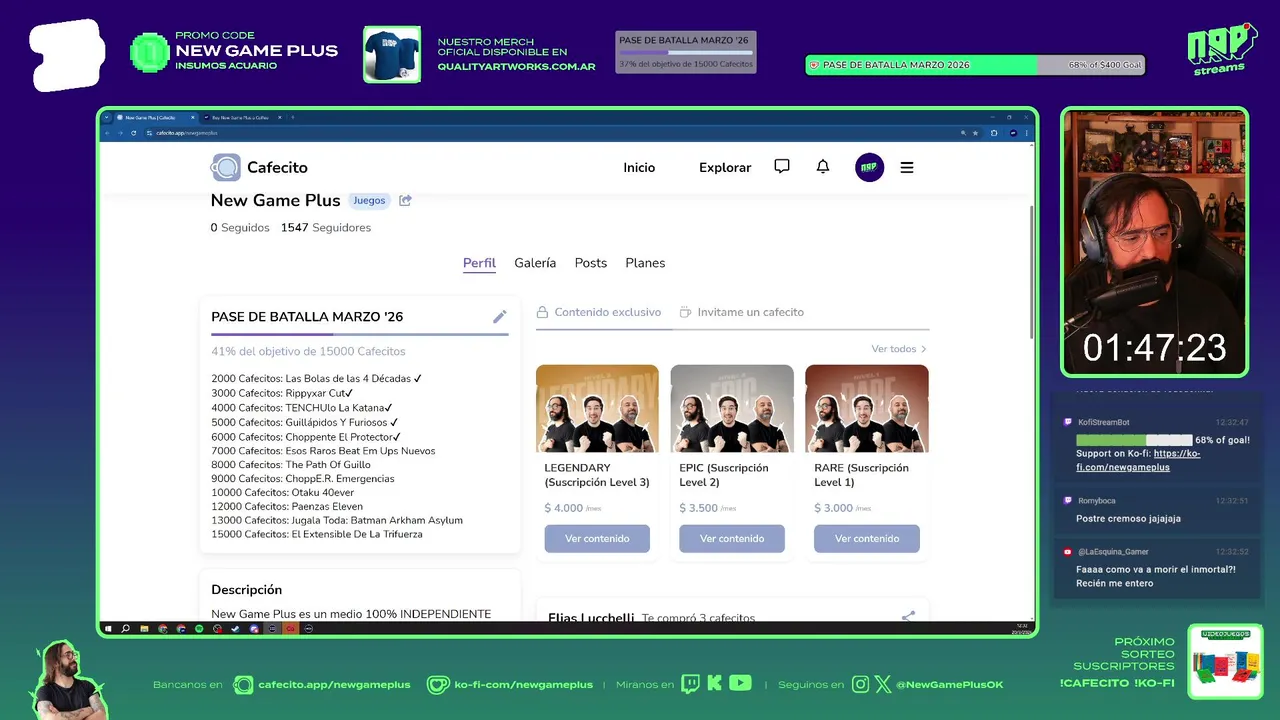Open the Windows taskbar search

[x=125, y=629]
